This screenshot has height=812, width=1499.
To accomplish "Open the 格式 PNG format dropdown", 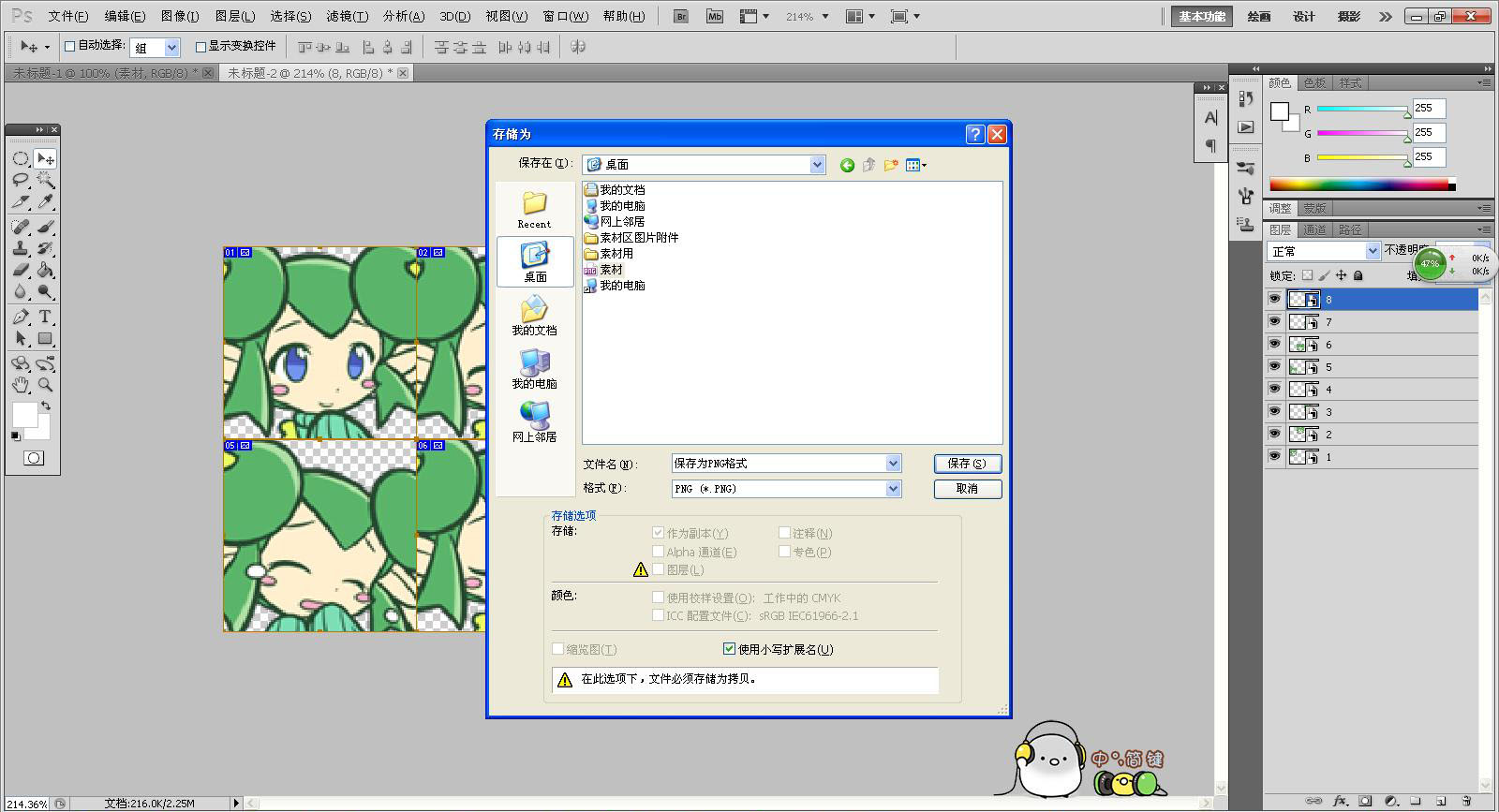I will click(893, 489).
